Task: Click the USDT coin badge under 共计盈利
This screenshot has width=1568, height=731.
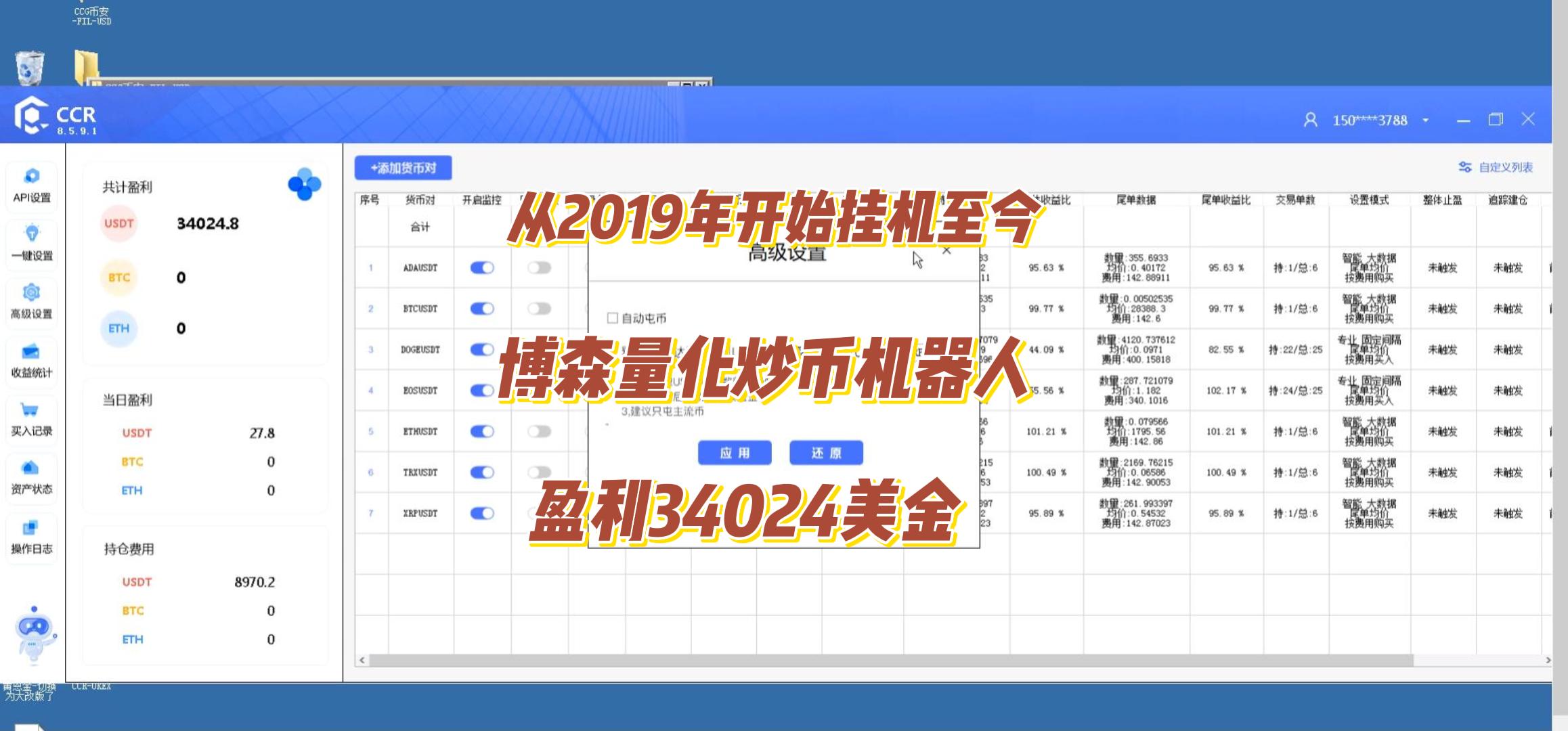Action: (x=119, y=223)
